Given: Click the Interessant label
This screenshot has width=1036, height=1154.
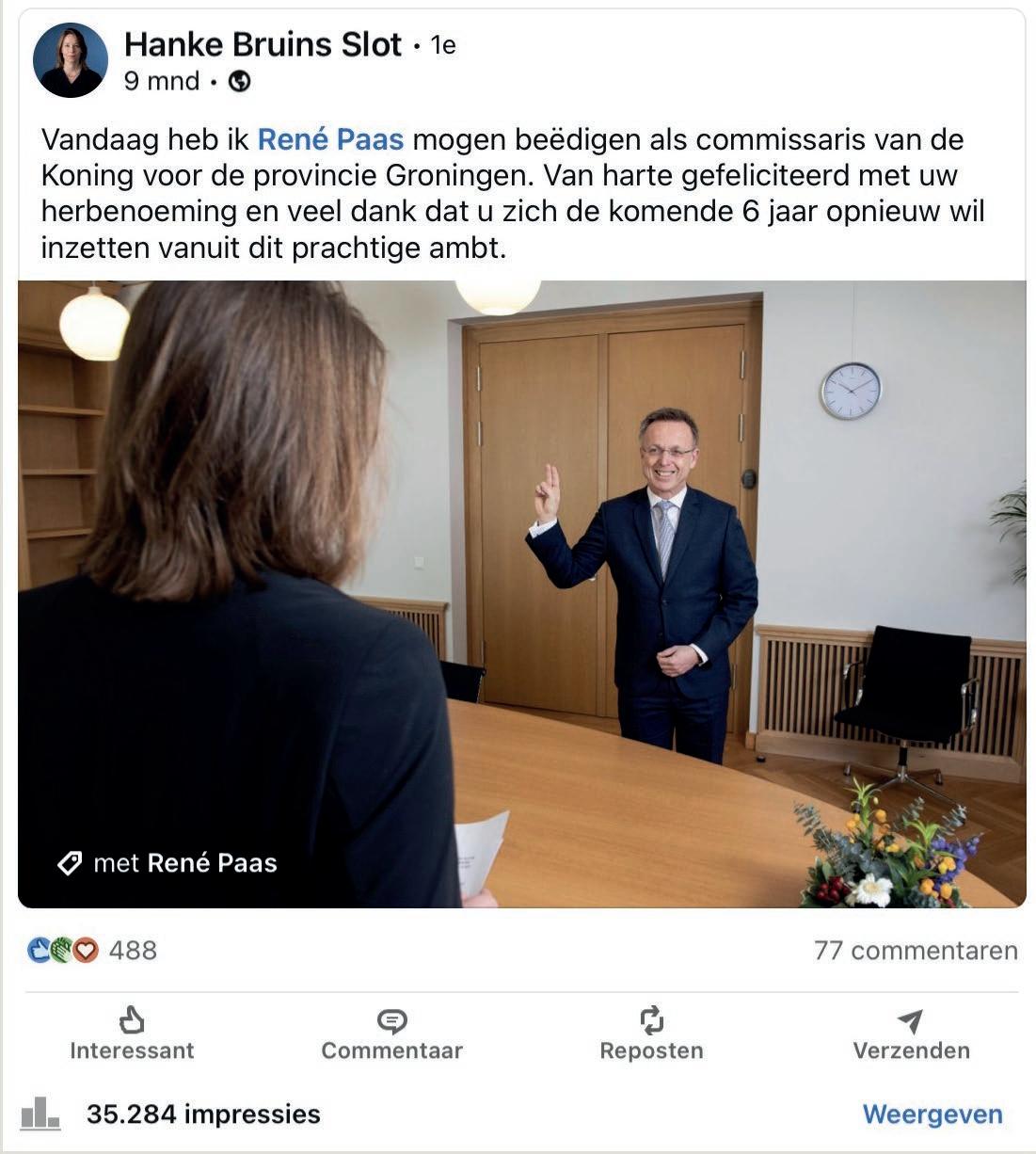Looking at the screenshot, I should 132,1050.
